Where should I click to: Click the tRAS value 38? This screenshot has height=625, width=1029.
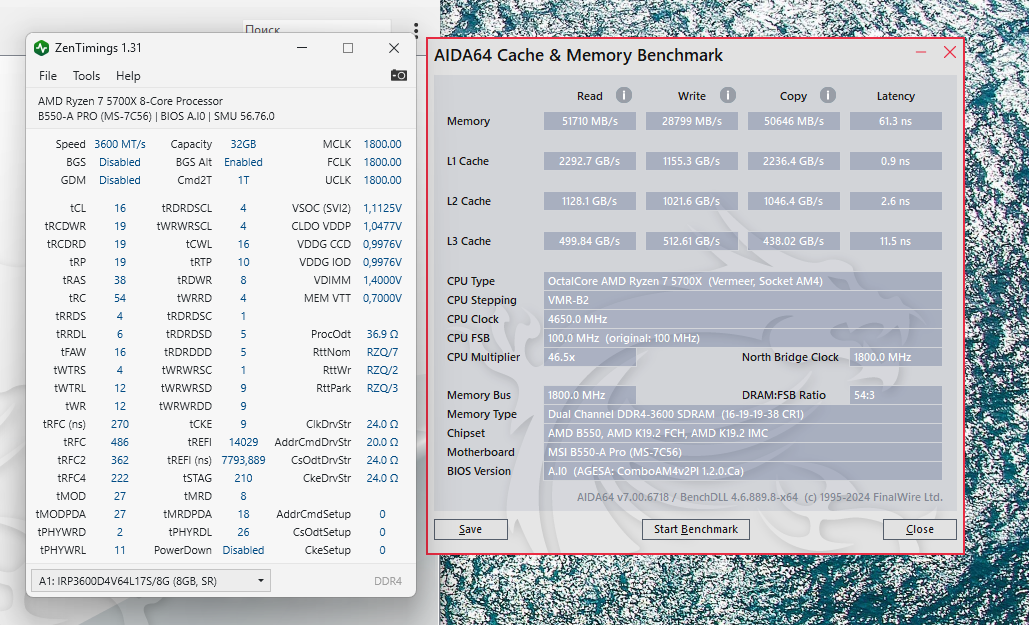(120, 280)
